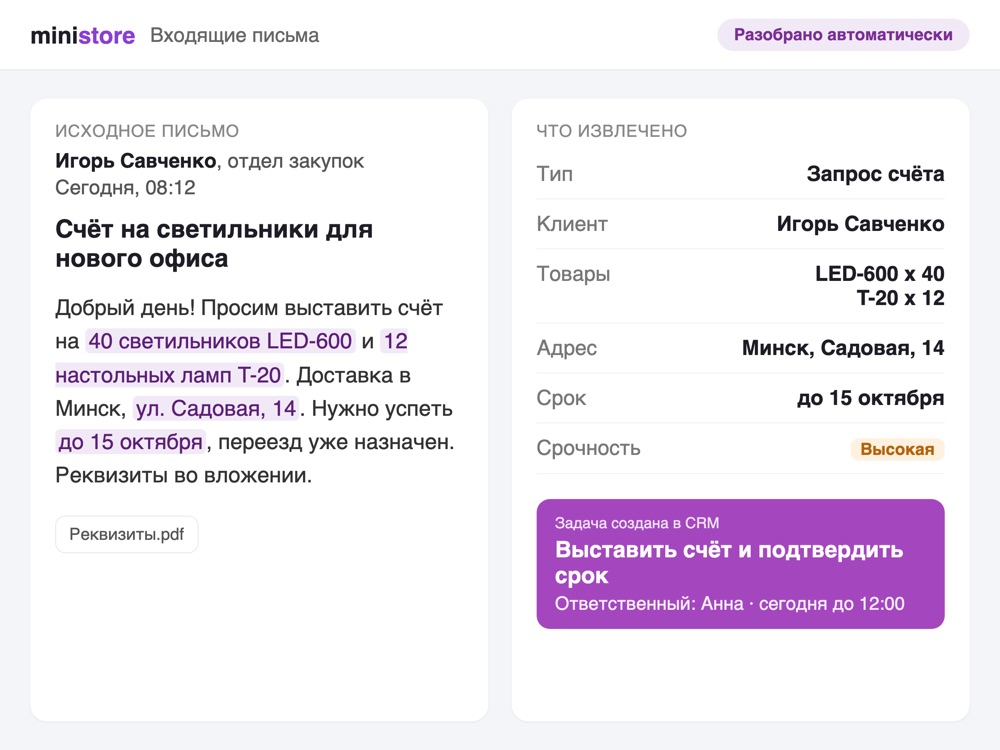The height and width of the screenshot is (750, 1000).
Task: Click the extracted item LED-600 x 40
Action: (x=879, y=274)
